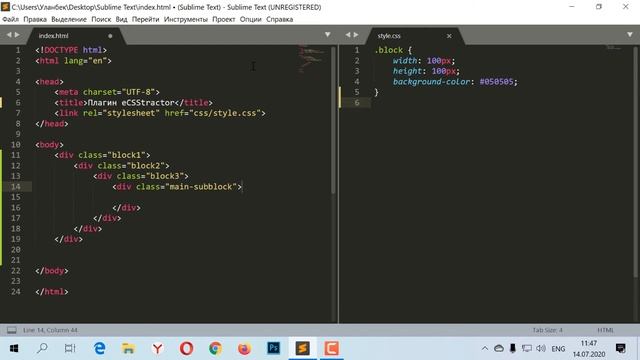Screen dimensions: 640x360
Task: Toggle the side bar status icon
Action: (12, 330)
